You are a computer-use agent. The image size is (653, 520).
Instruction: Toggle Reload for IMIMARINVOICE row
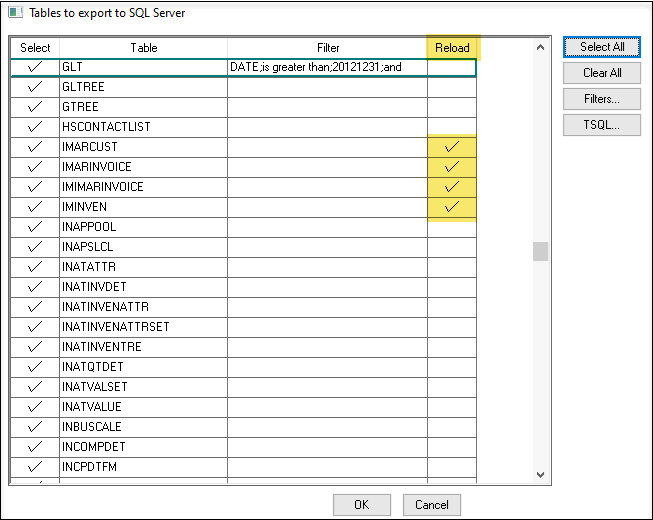click(x=451, y=187)
